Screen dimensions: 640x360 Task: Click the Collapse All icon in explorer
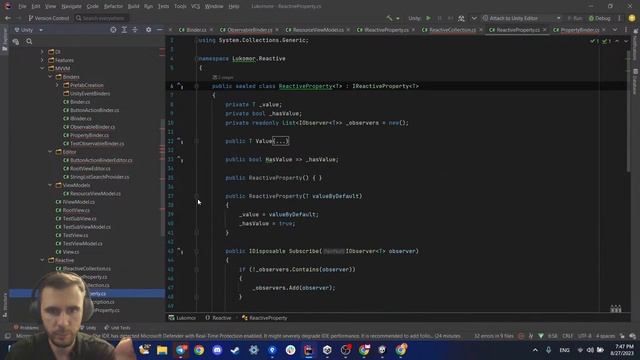click(135, 30)
